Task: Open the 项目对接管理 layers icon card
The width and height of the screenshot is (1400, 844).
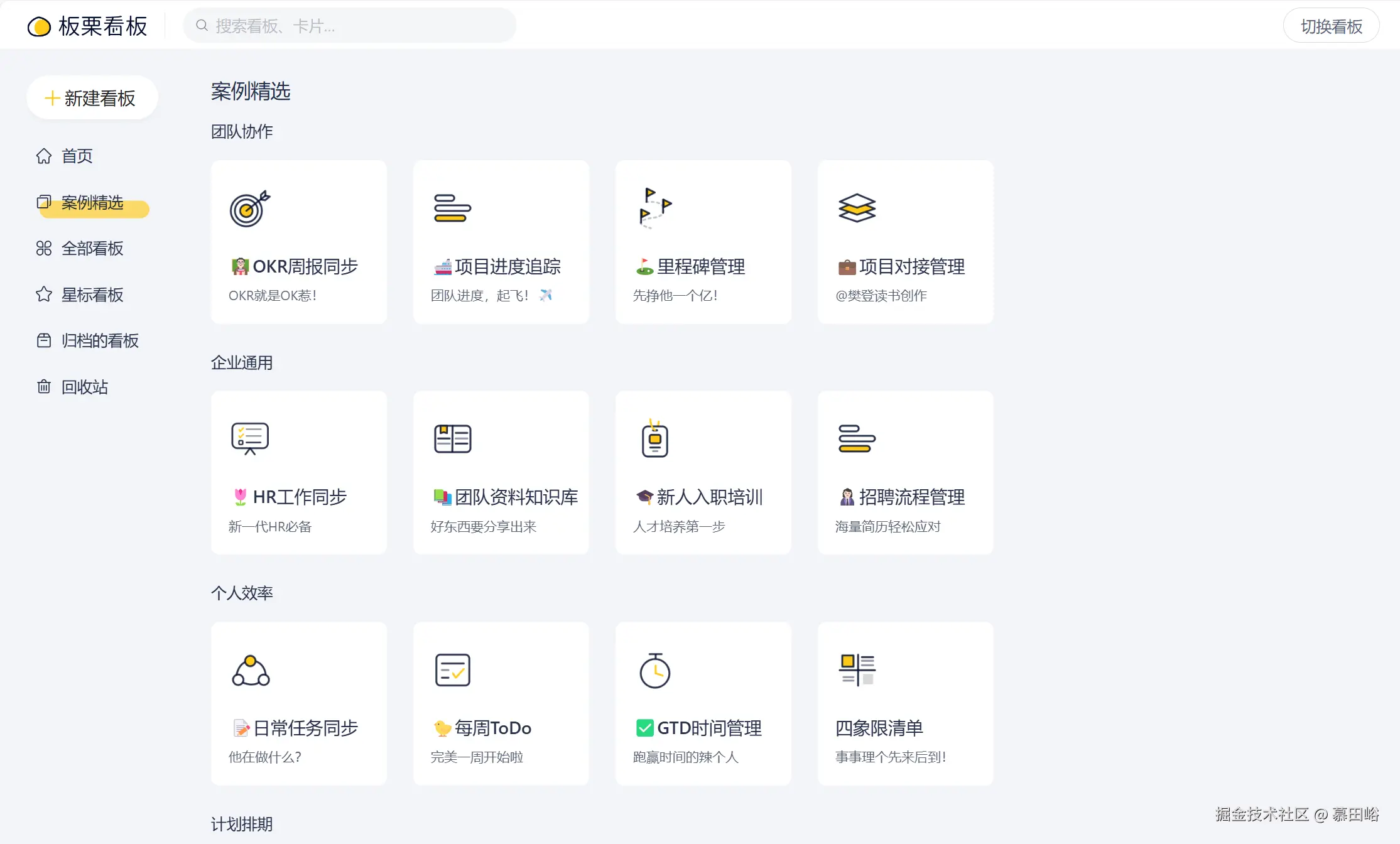Action: tap(856, 209)
